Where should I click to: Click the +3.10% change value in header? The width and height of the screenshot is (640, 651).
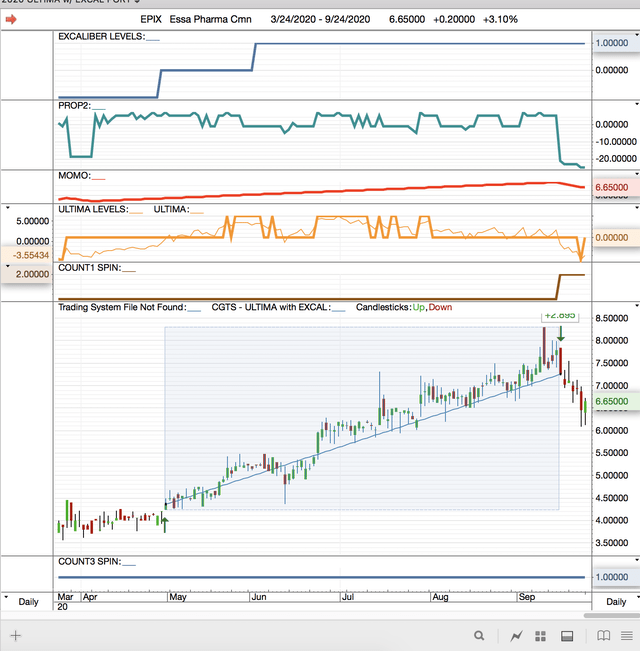point(500,19)
